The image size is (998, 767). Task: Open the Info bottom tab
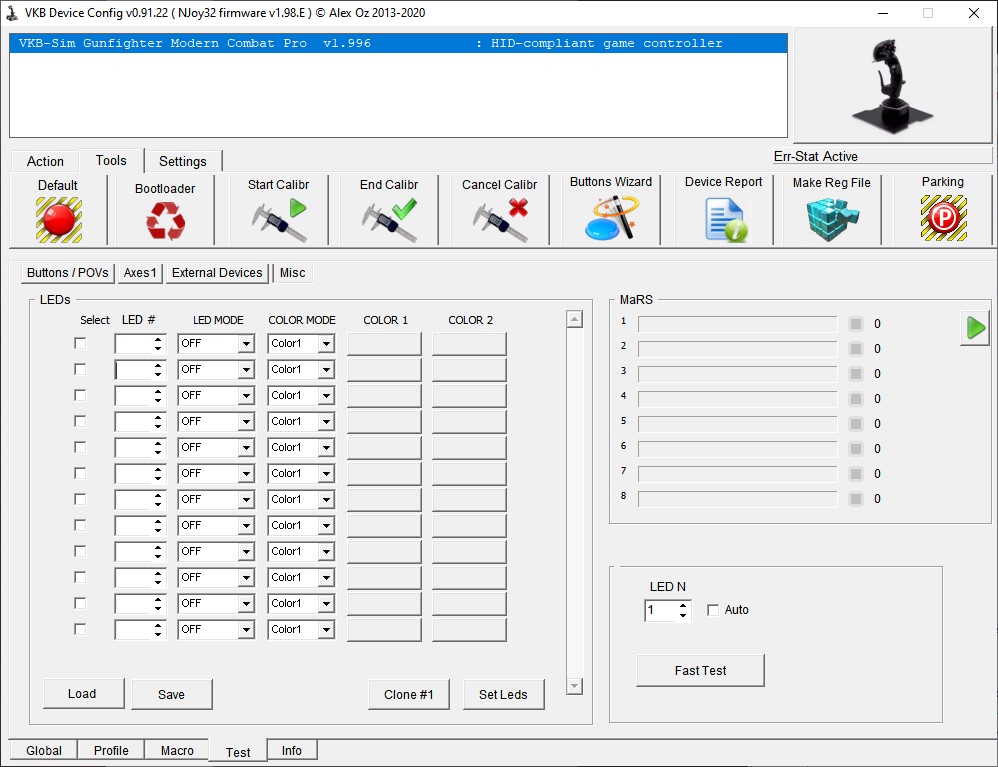tap(292, 750)
